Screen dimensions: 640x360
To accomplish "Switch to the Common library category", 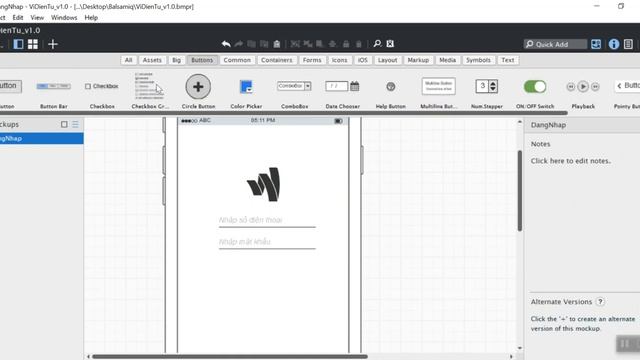I will click(x=237, y=60).
